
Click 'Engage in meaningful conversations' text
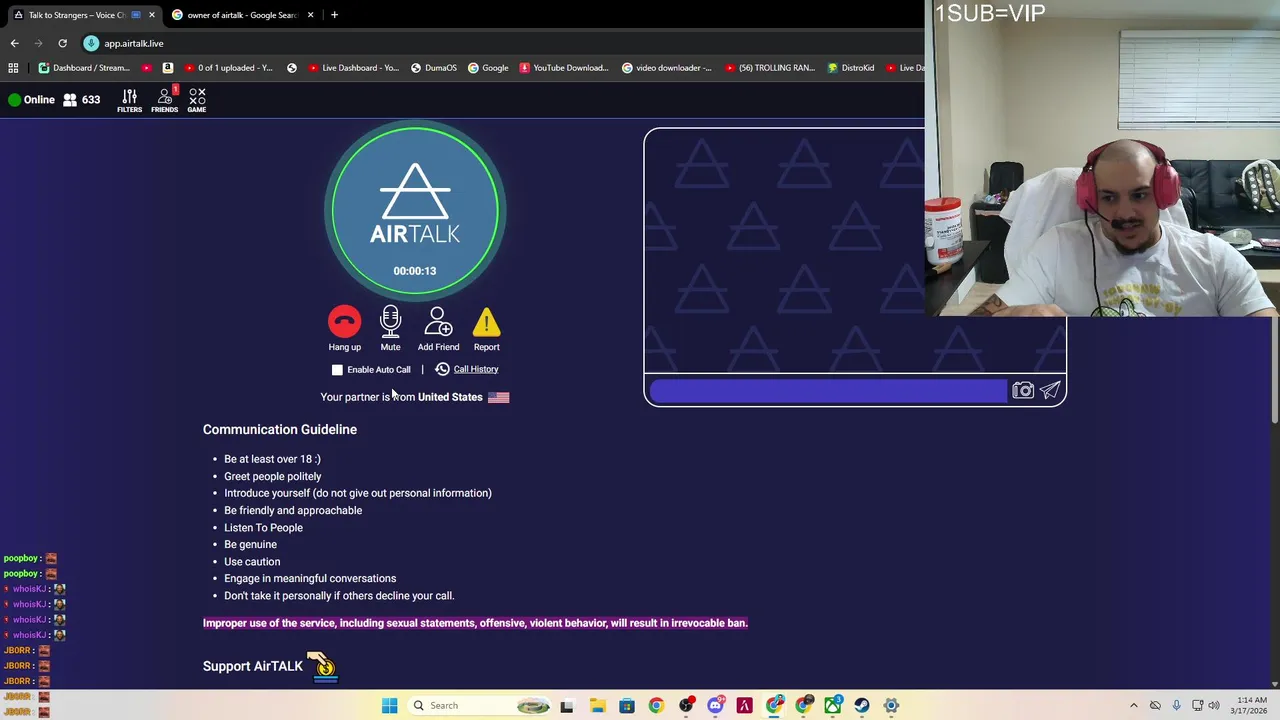click(x=310, y=578)
